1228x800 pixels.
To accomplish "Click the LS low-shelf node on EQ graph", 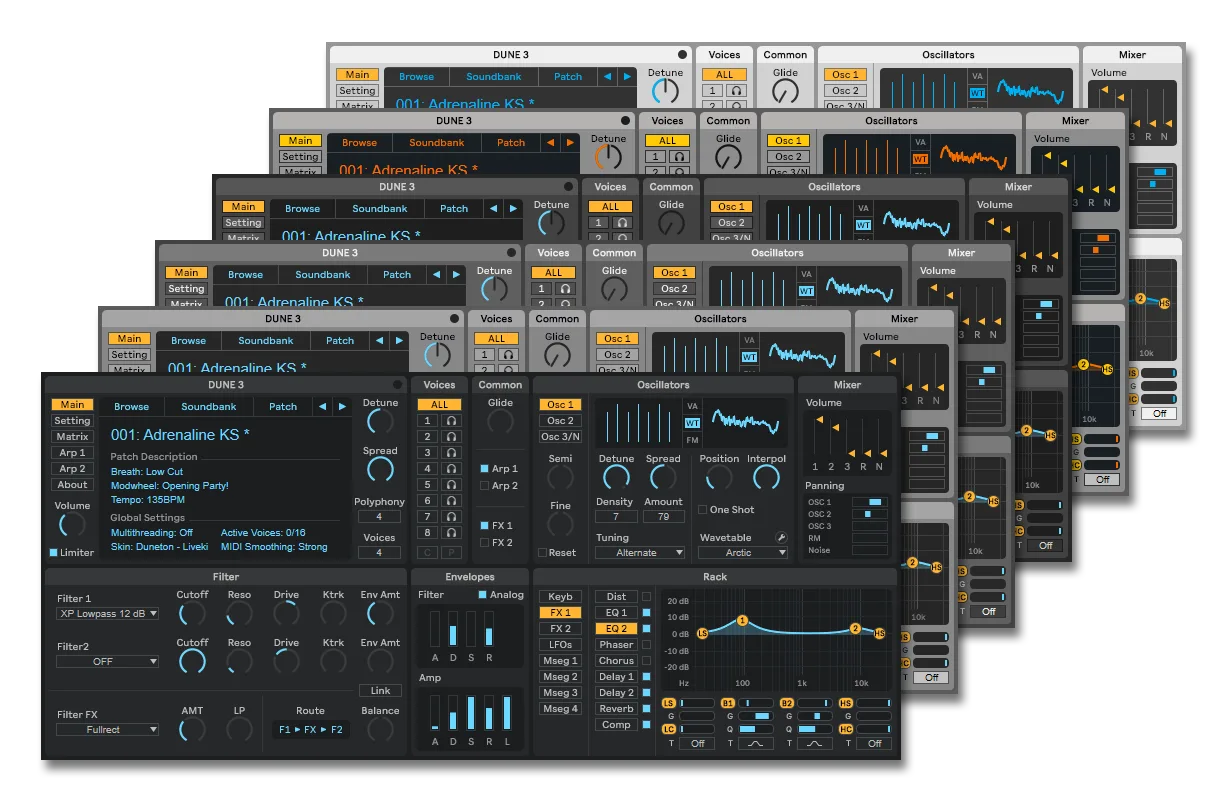I will [702, 633].
